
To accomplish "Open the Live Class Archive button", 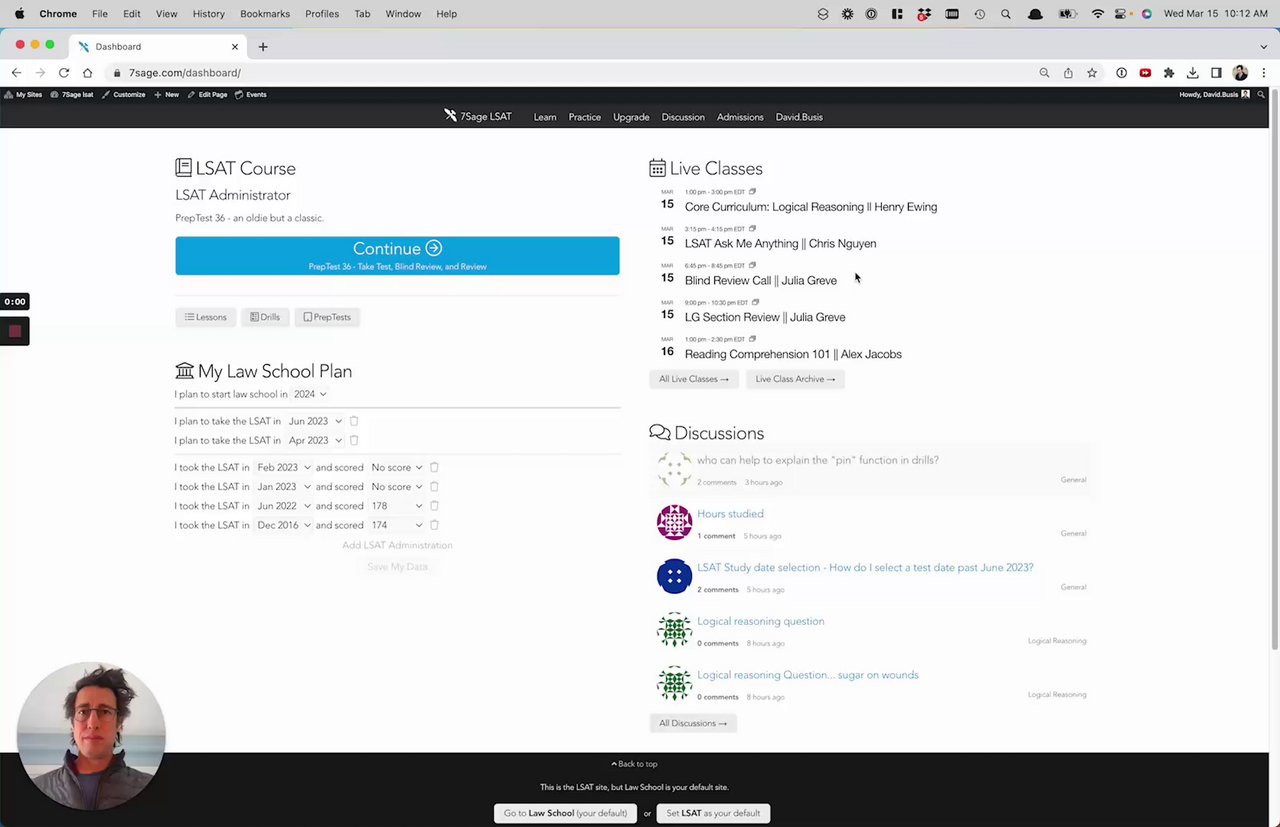I will coord(795,379).
